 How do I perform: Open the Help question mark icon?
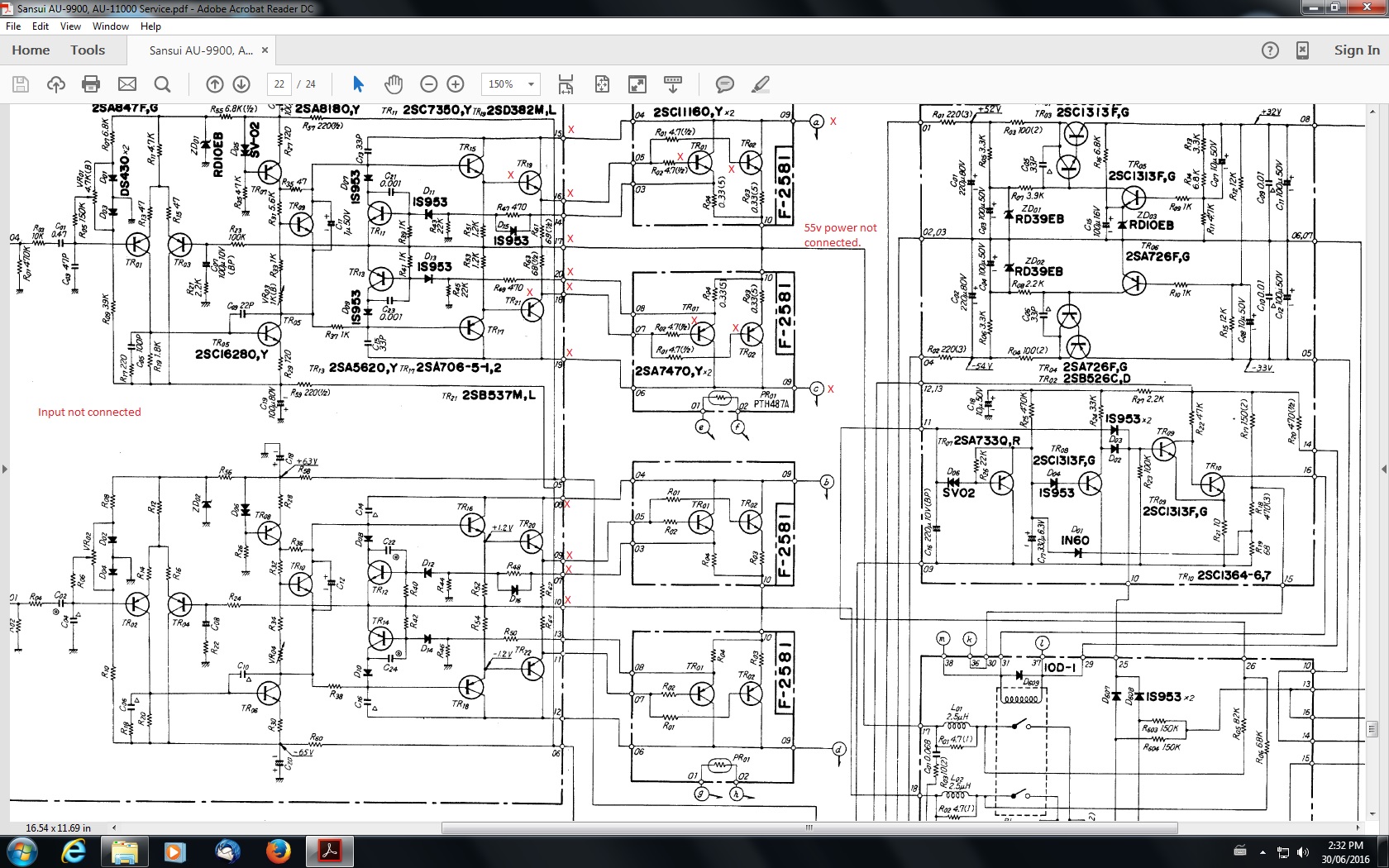point(1270,50)
